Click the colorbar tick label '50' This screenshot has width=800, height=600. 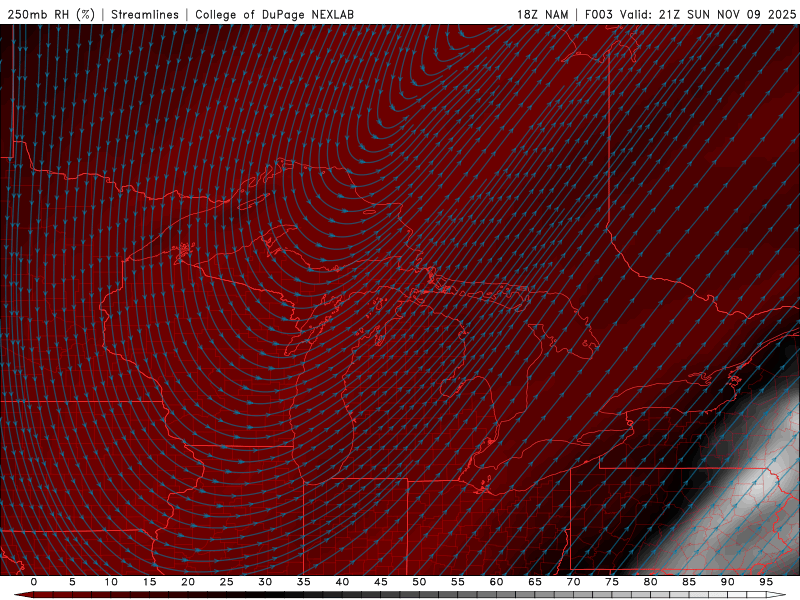(419, 582)
